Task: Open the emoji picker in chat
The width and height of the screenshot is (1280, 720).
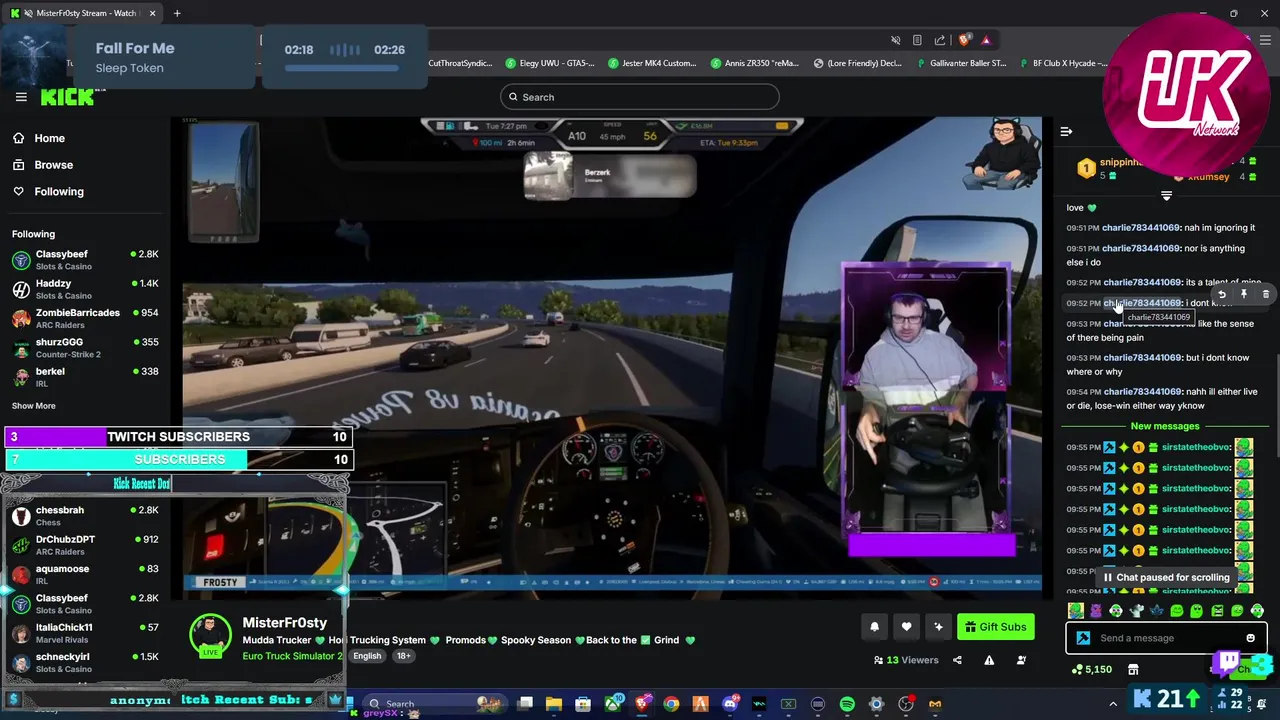Action: coord(1250,638)
